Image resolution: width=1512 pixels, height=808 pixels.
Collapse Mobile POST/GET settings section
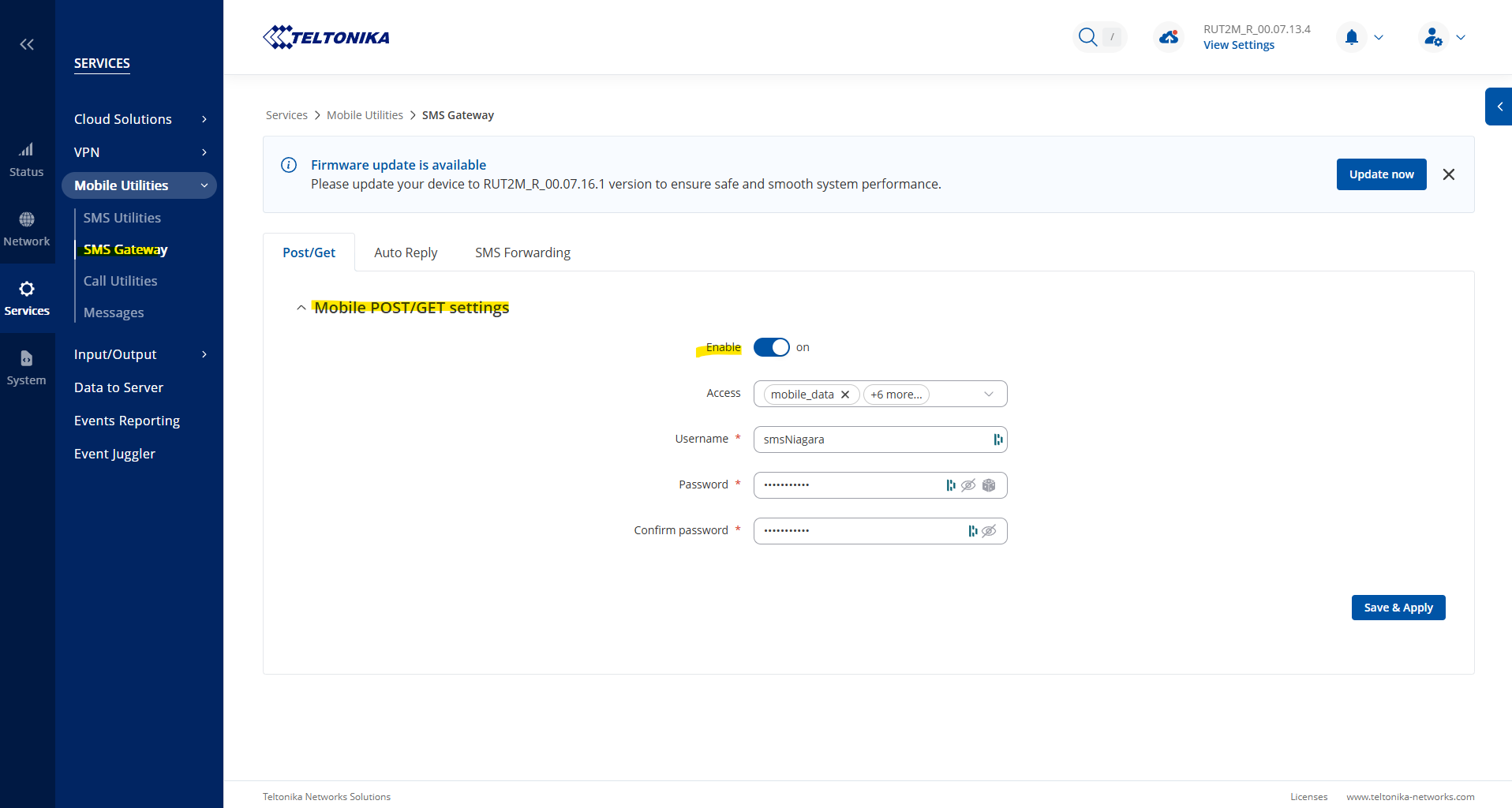(301, 308)
